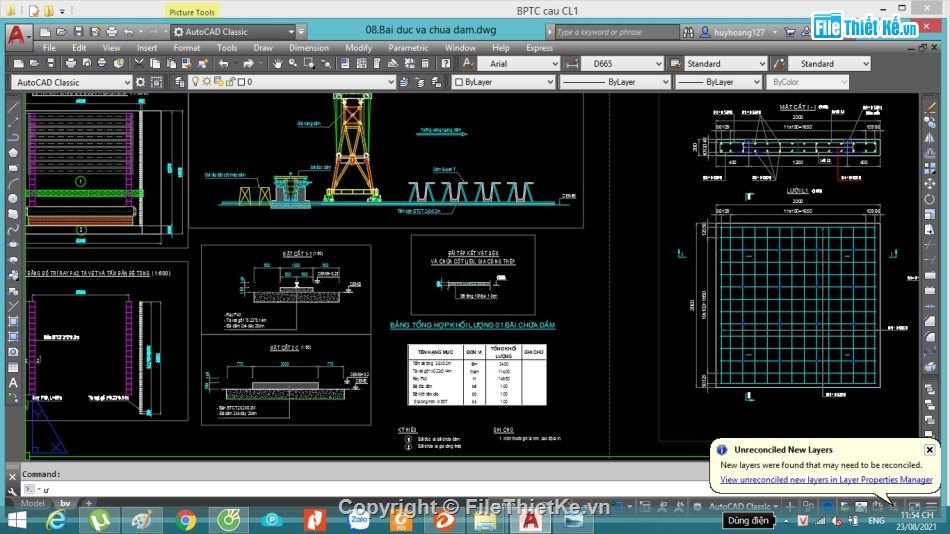Viewport: 950px width, 534px height.
Task: Click the Make Object's Layer Current icon
Action: [404, 82]
